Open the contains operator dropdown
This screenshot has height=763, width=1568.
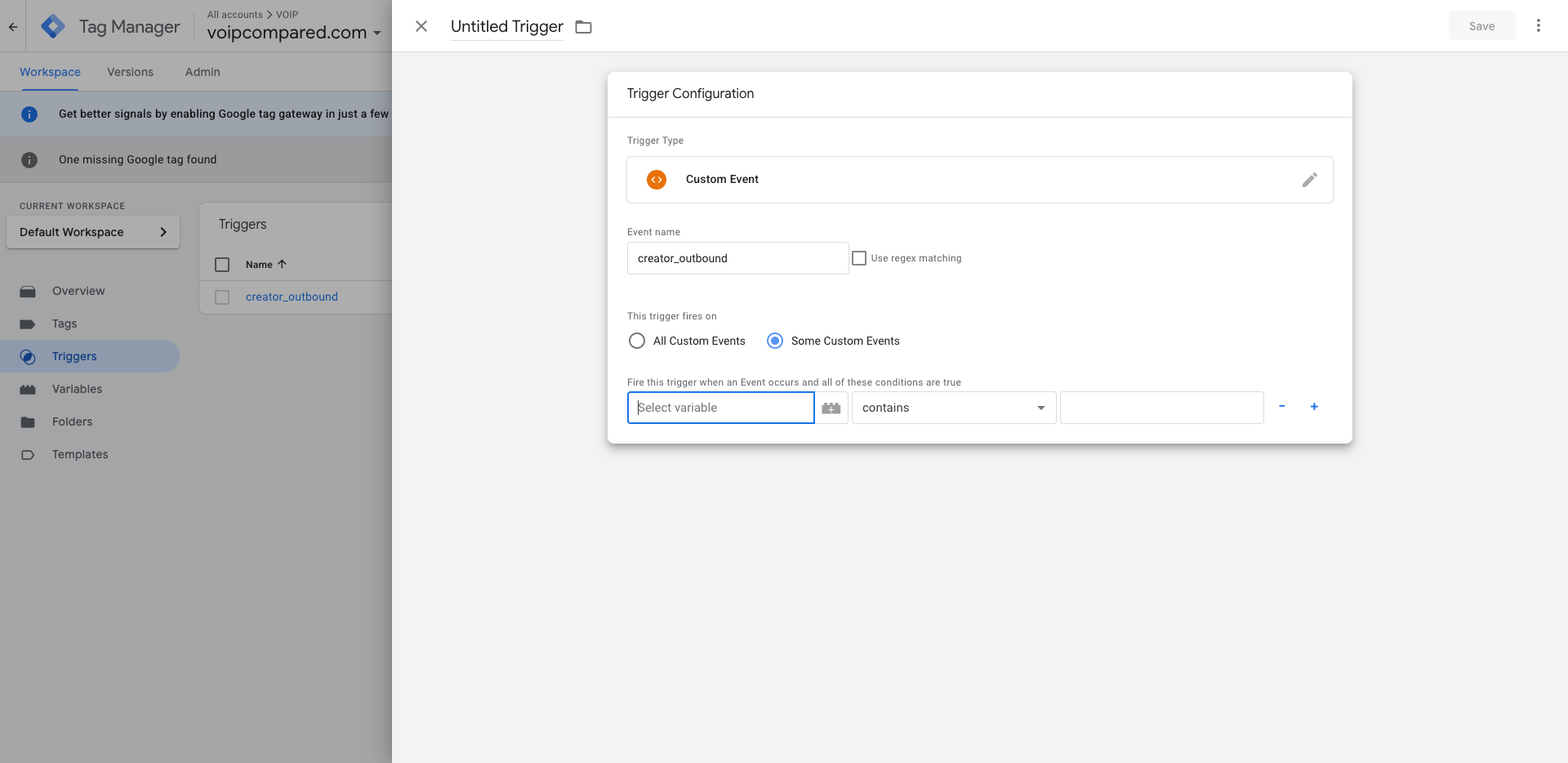pos(953,408)
